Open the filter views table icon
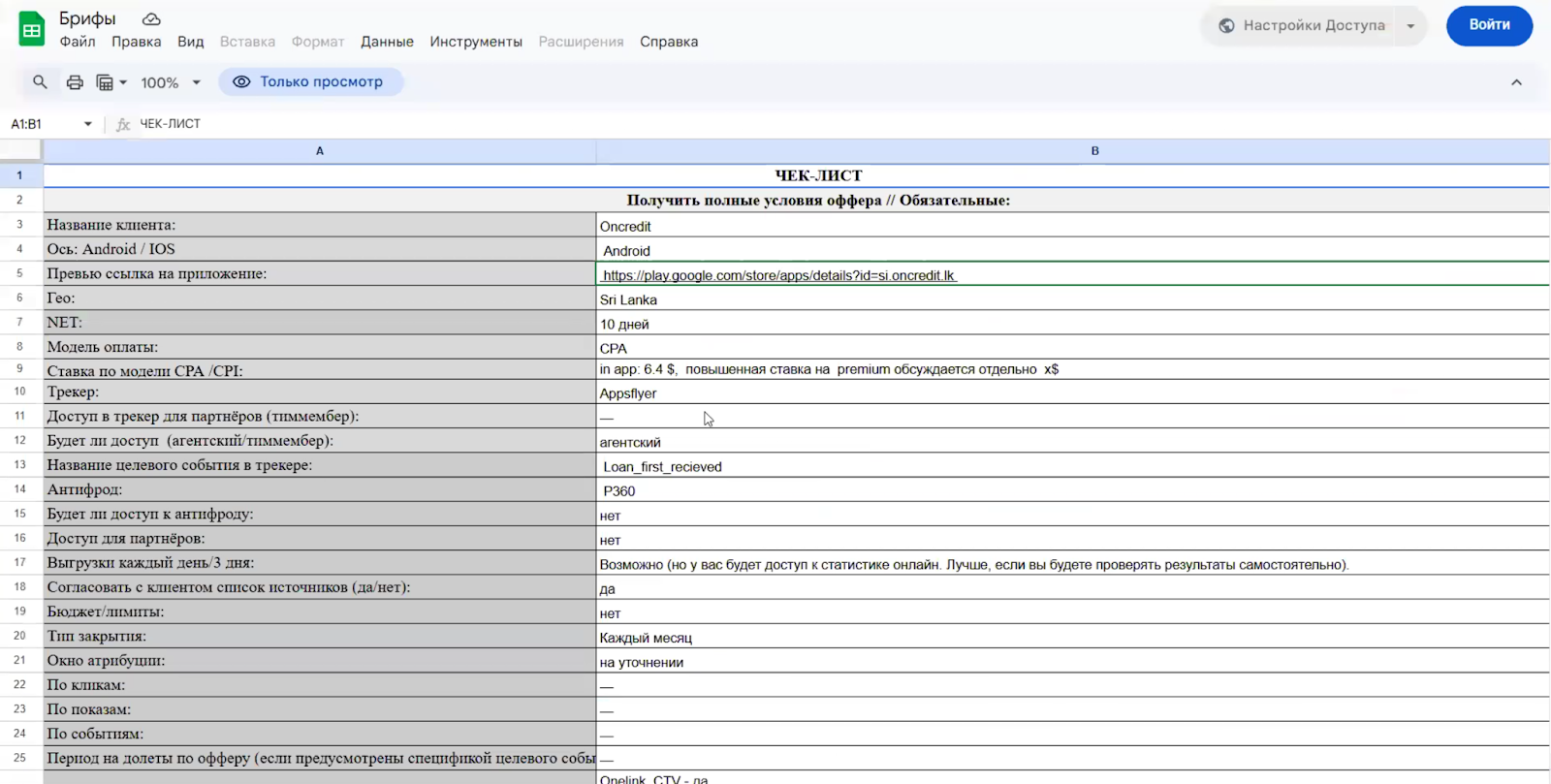1551x784 pixels. click(x=111, y=82)
